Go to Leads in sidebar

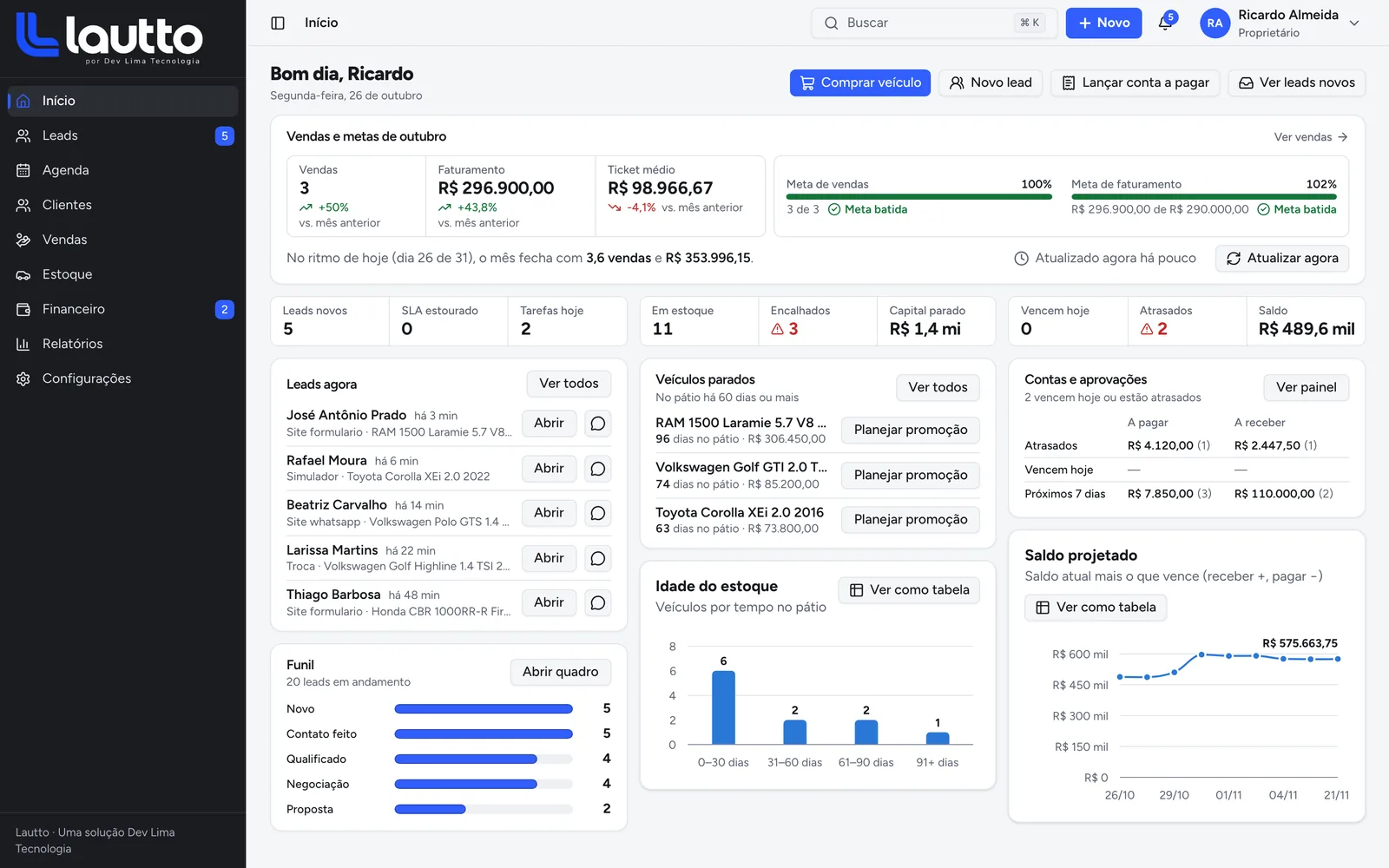pos(123,135)
